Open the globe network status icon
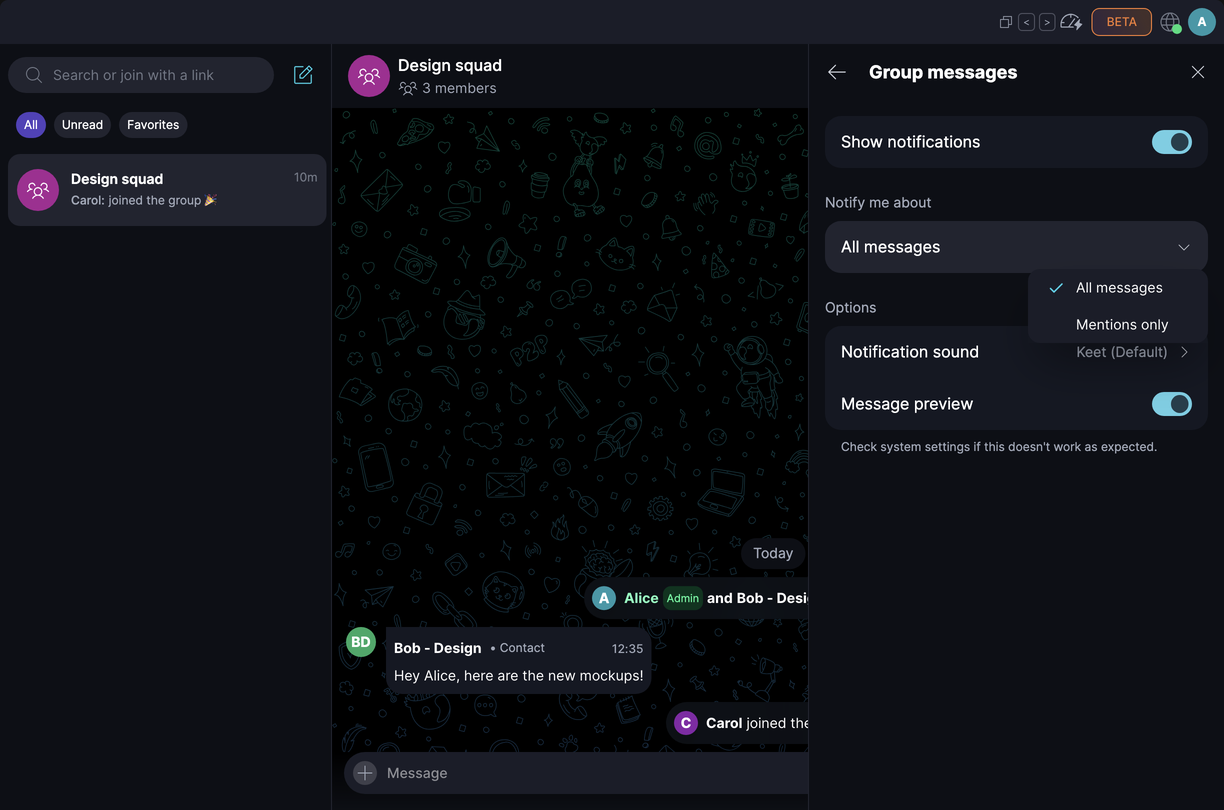This screenshot has width=1224, height=810. (1170, 22)
